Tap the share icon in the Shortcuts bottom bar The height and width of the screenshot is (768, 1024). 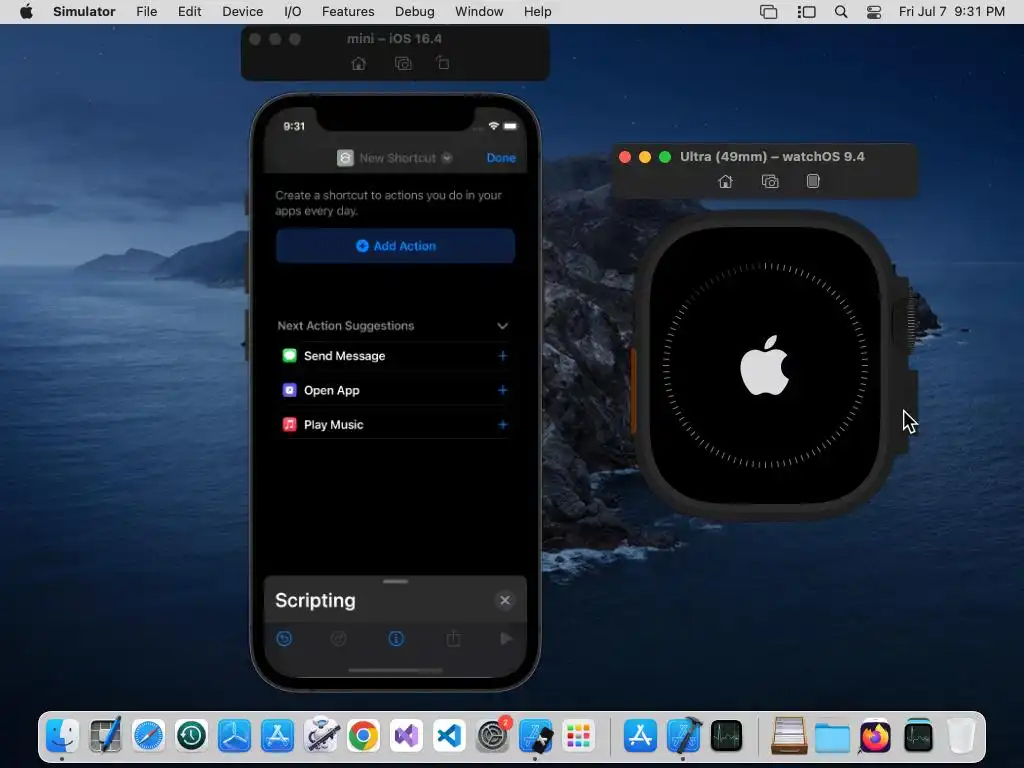[x=453, y=638]
